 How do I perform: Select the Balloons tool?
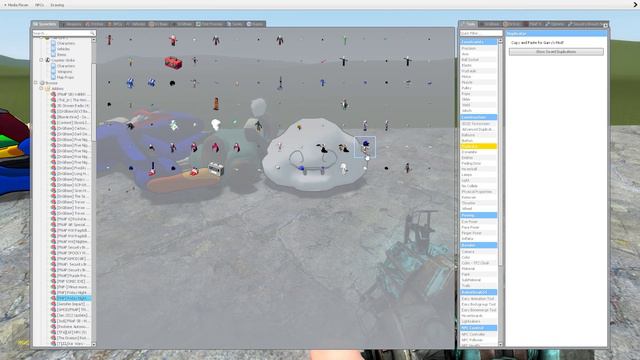[479, 135]
